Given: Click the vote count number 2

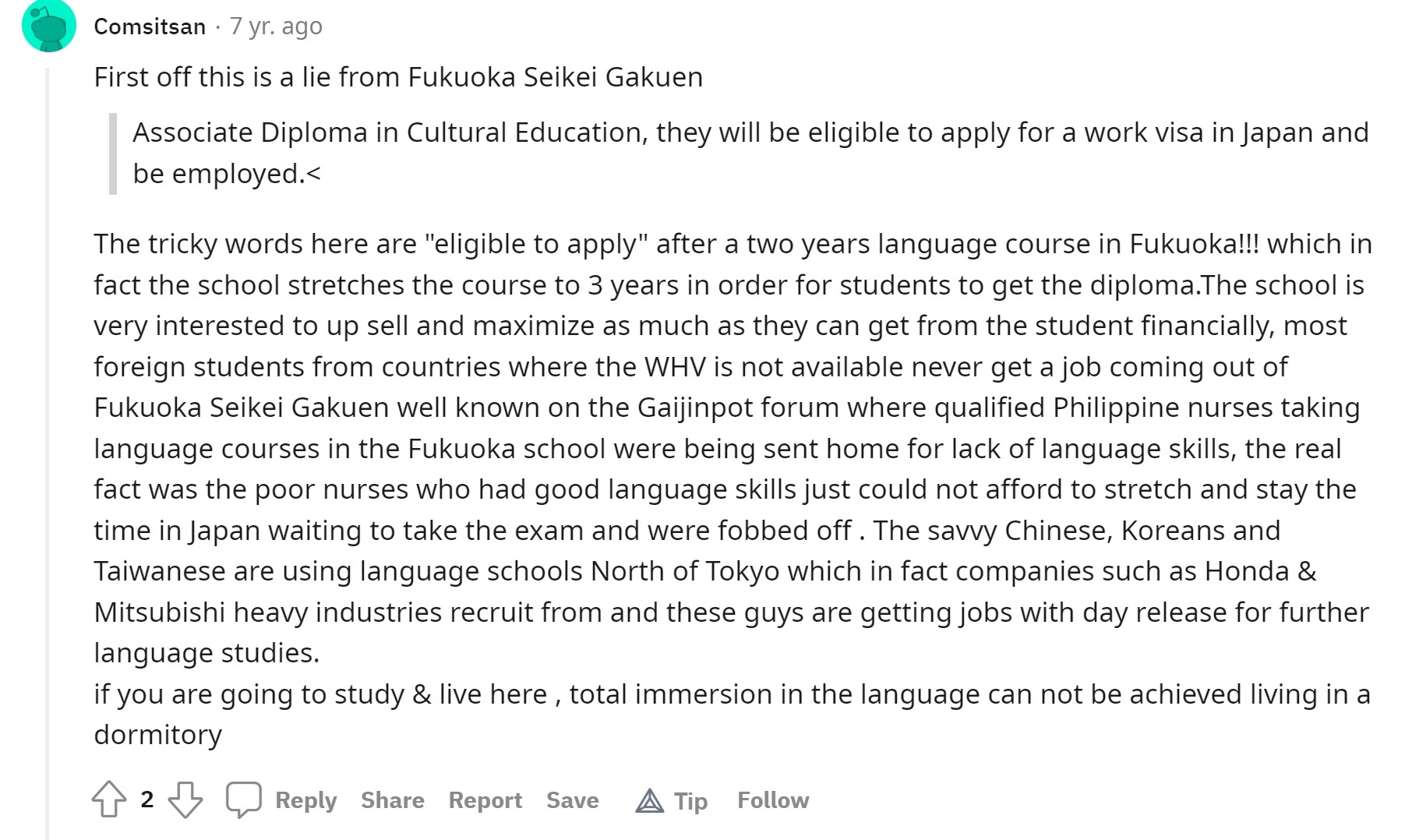Looking at the screenshot, I should tap(147, 799).
